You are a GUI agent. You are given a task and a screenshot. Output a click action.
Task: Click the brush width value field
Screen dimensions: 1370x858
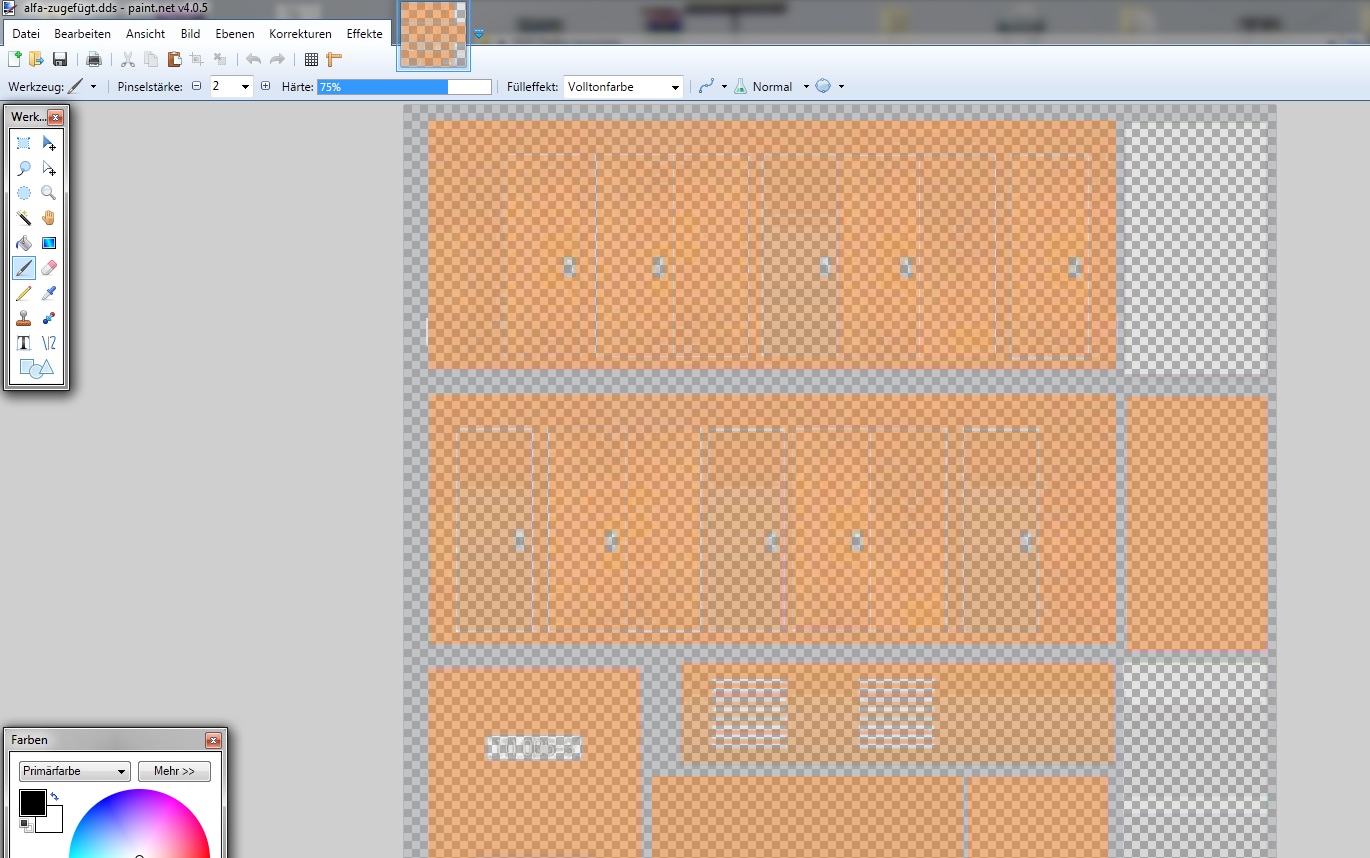223,87
